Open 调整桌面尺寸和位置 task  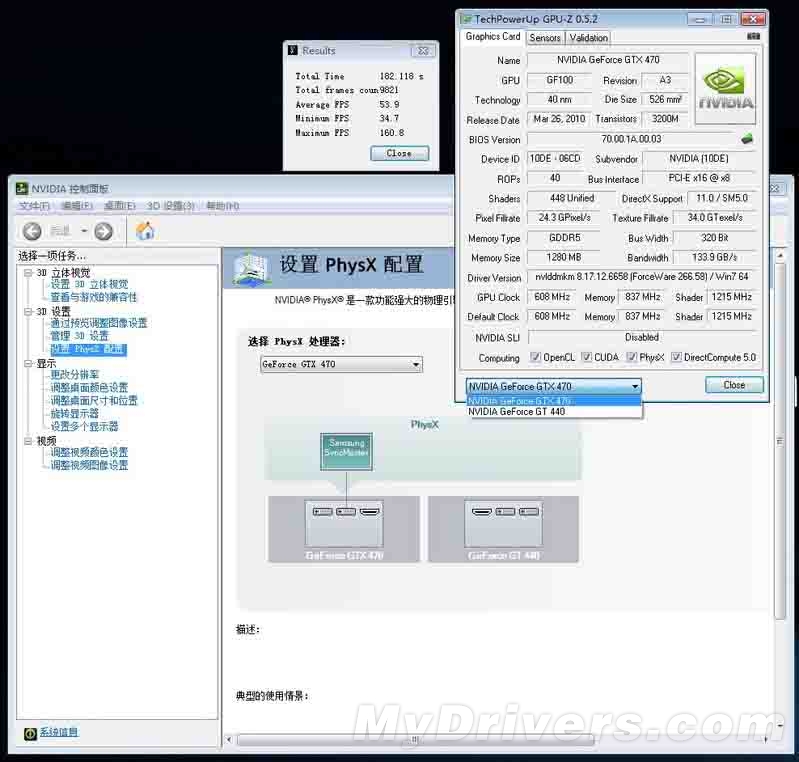(94, 401)
